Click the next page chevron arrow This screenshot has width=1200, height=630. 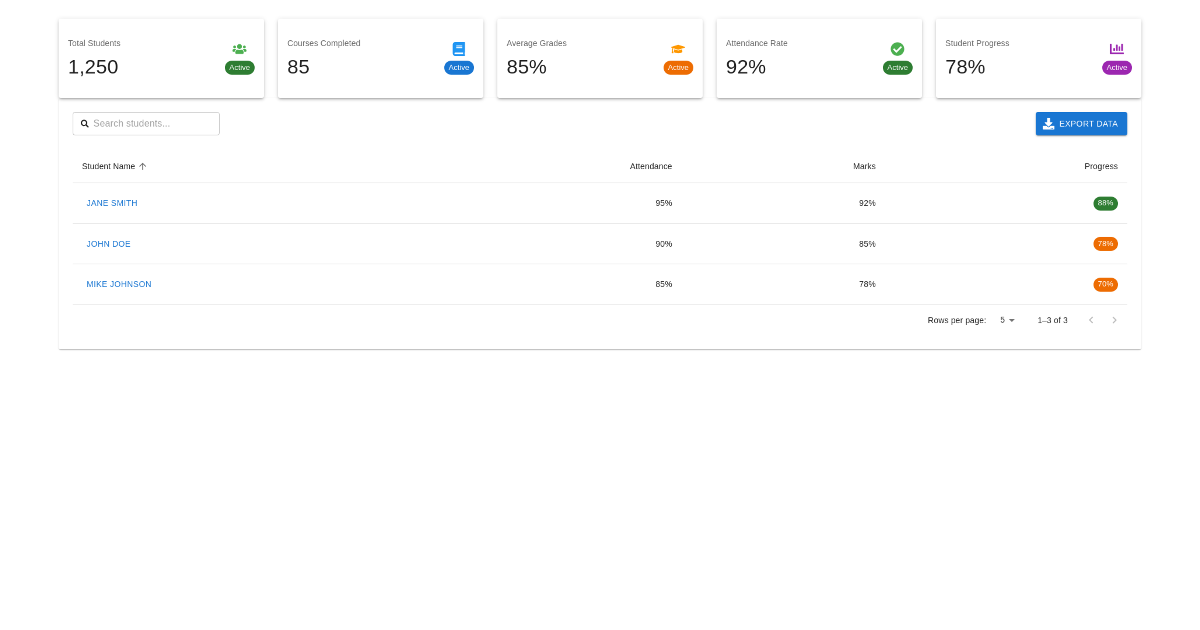(1114, 320)
